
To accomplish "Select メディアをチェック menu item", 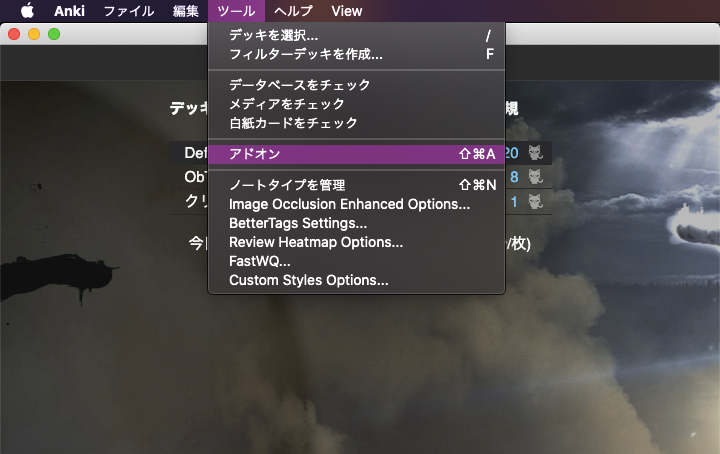I will tap(356, 104).
